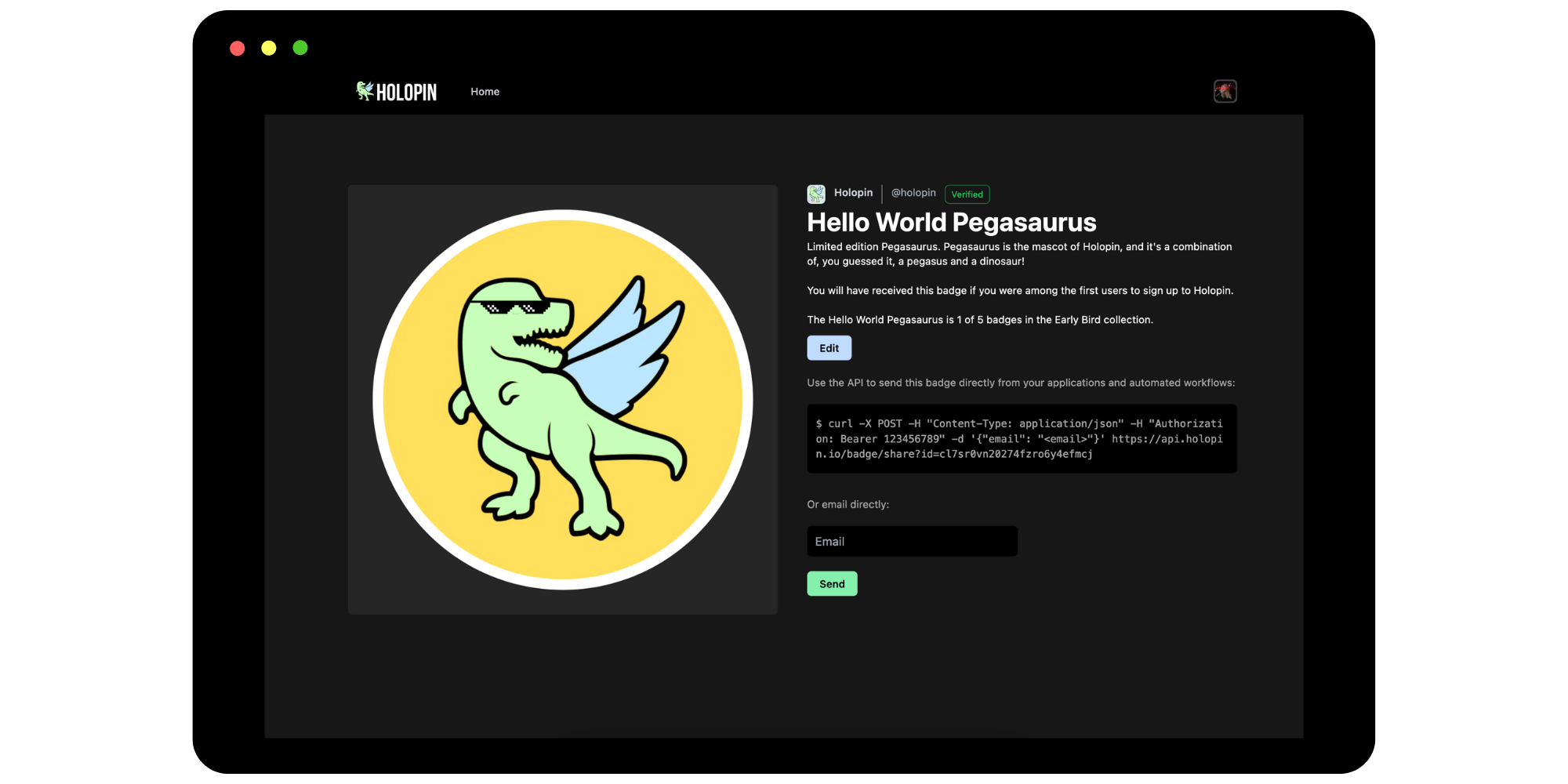Screen dimensions: 1568x784
Task: Click the Early Bird collection sentence
Action: 980,320
